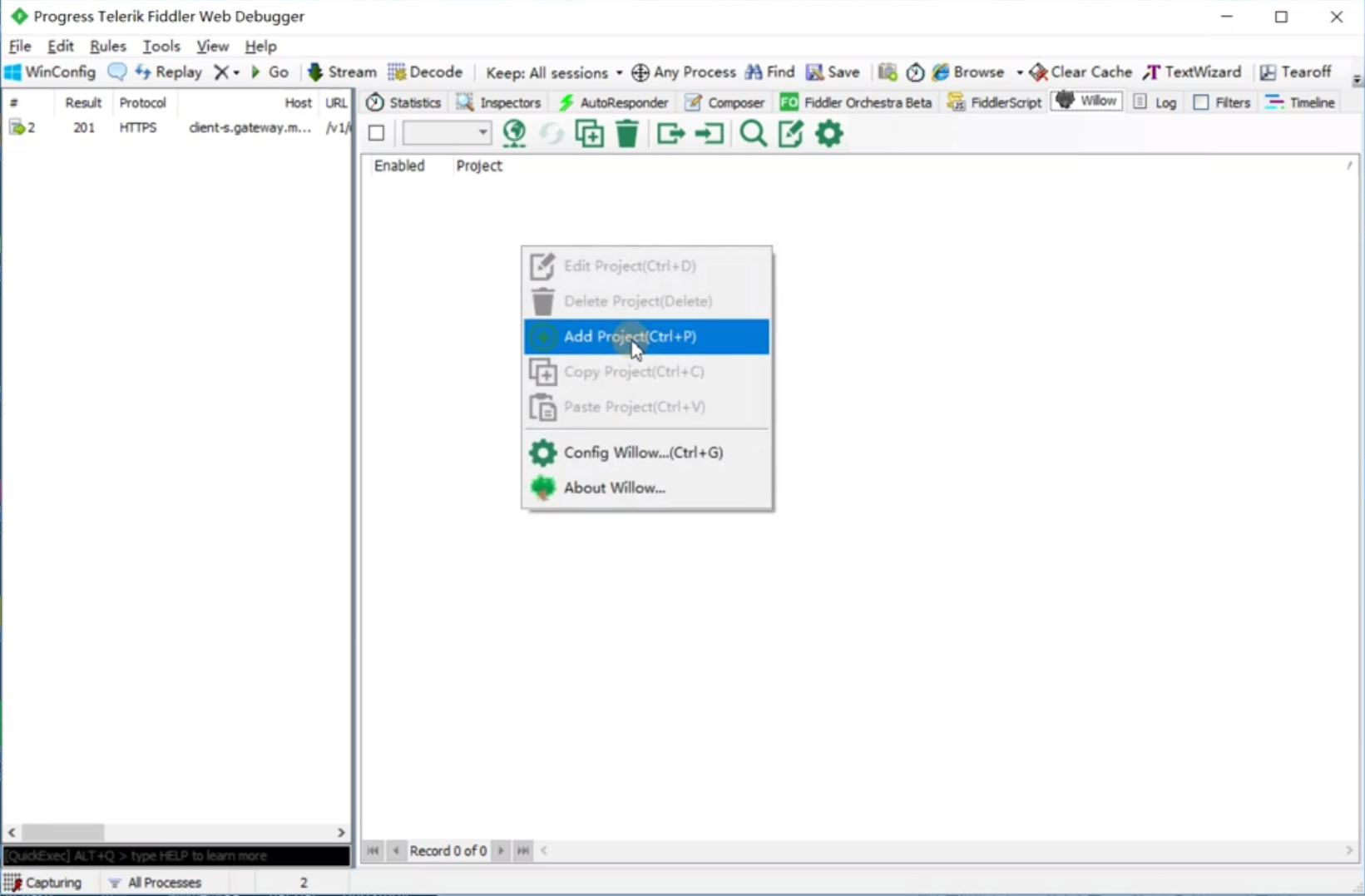Click the Clear Cache button

pos(1081,72)
